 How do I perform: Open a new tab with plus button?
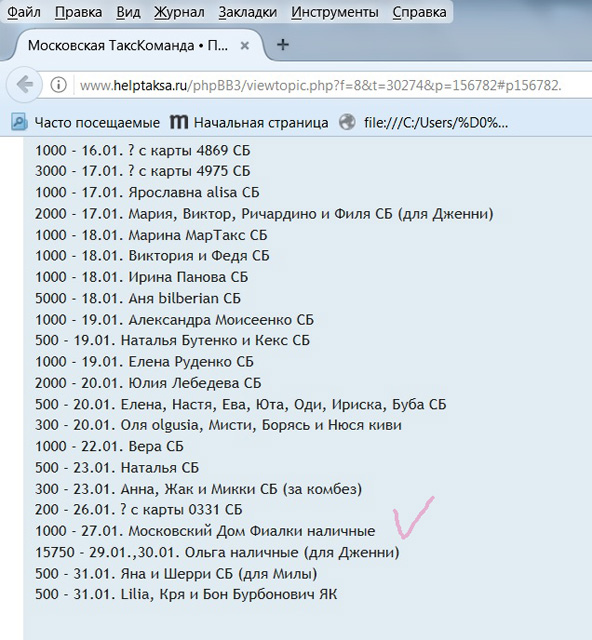(283, 44)
